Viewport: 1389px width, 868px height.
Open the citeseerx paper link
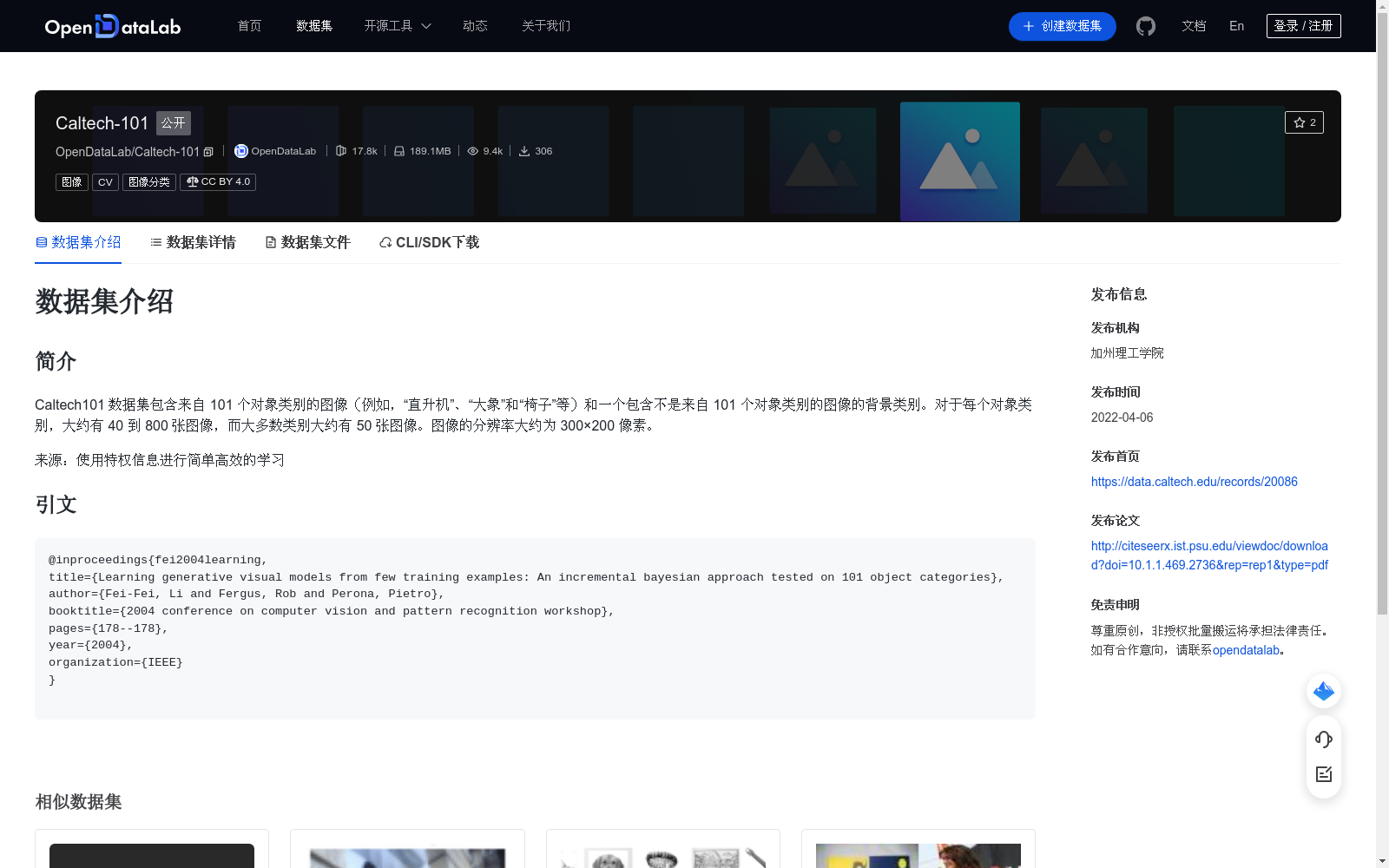pos(1210,556)
